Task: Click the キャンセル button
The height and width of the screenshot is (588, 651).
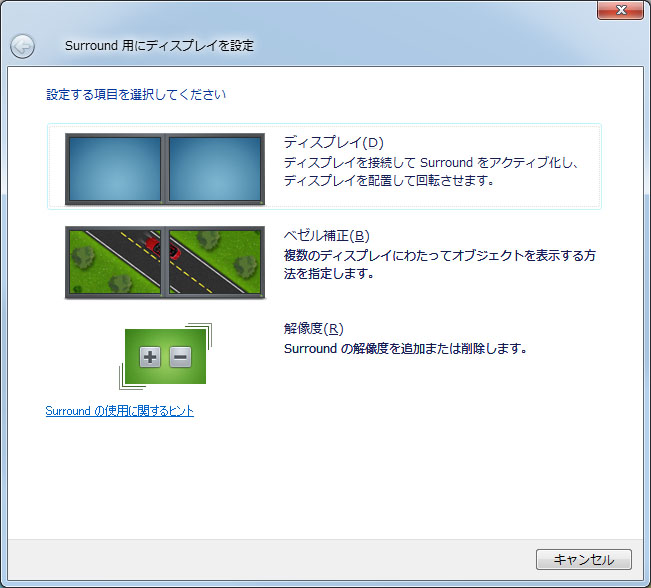Action: click(584, 559)
